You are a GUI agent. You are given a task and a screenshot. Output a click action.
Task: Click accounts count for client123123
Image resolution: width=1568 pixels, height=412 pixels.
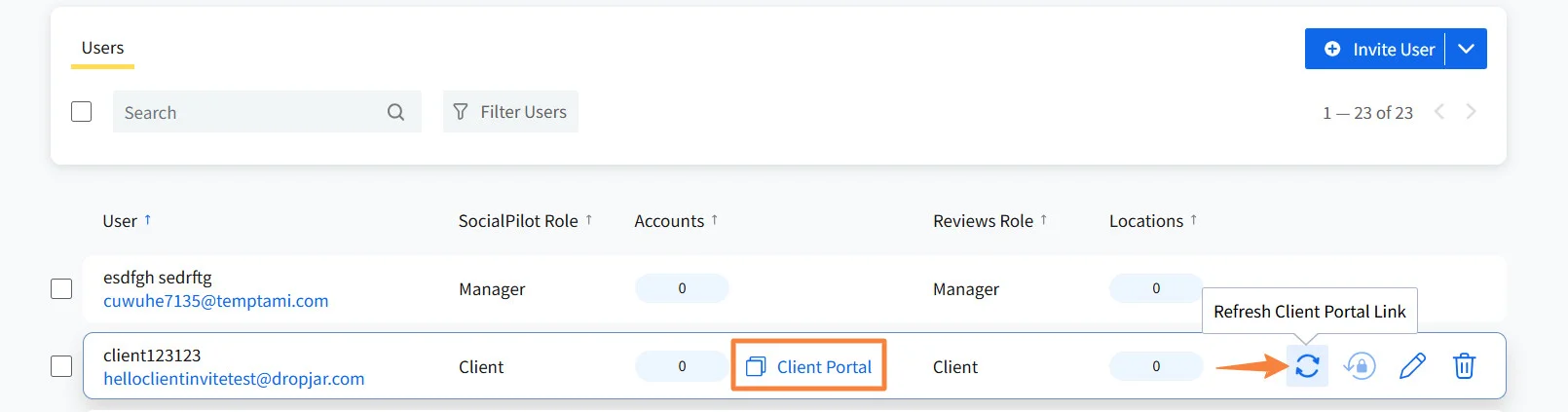[x=682, y=366]
